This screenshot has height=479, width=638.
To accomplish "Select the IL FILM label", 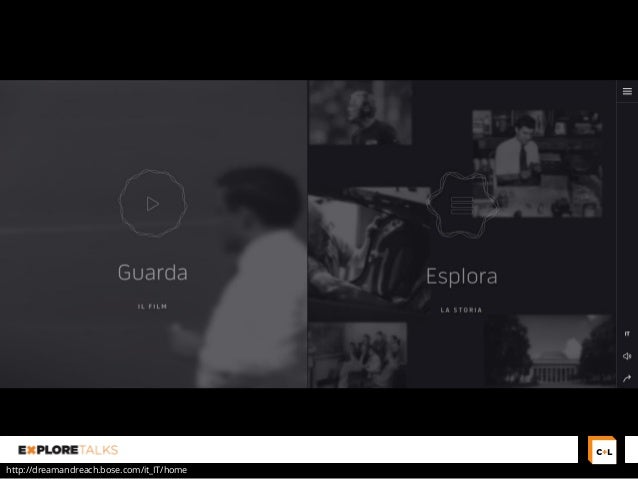I will click(153, 306).
